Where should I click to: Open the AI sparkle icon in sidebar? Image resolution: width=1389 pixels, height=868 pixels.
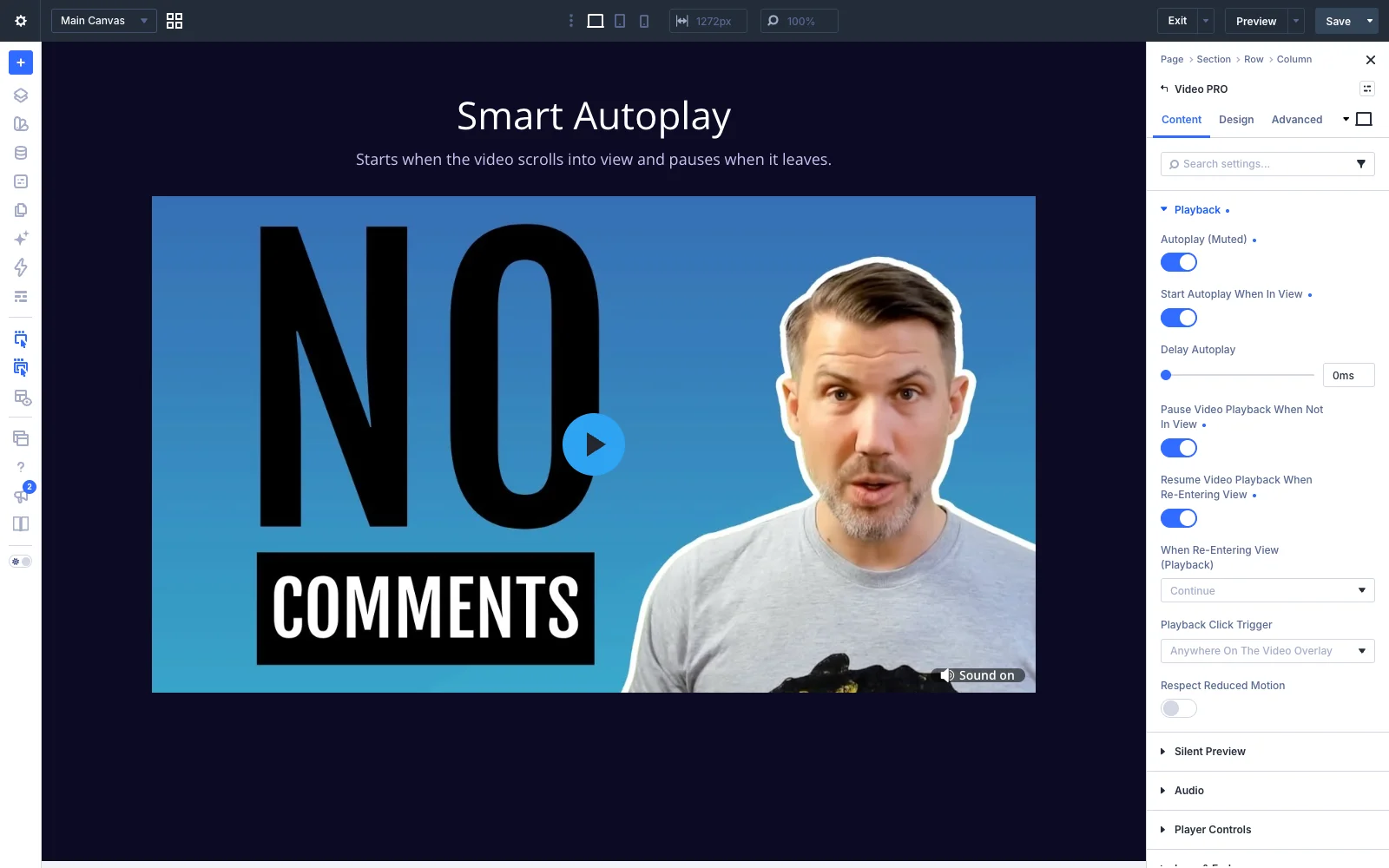click(21, 239)
